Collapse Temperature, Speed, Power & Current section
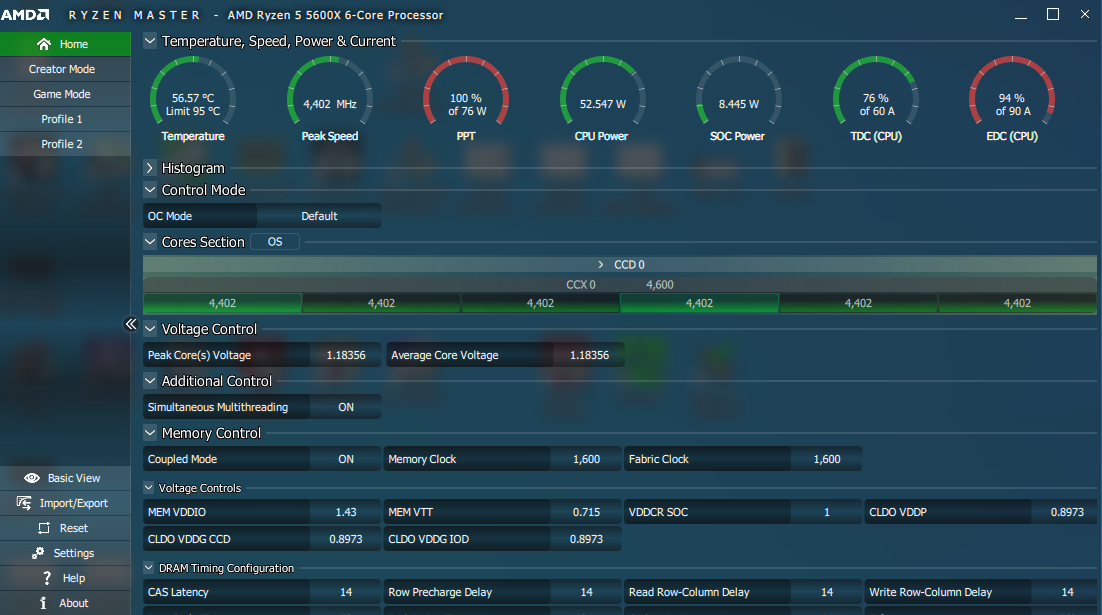Viewport: 1102px width, 615px height. click(x=150, y=41)
